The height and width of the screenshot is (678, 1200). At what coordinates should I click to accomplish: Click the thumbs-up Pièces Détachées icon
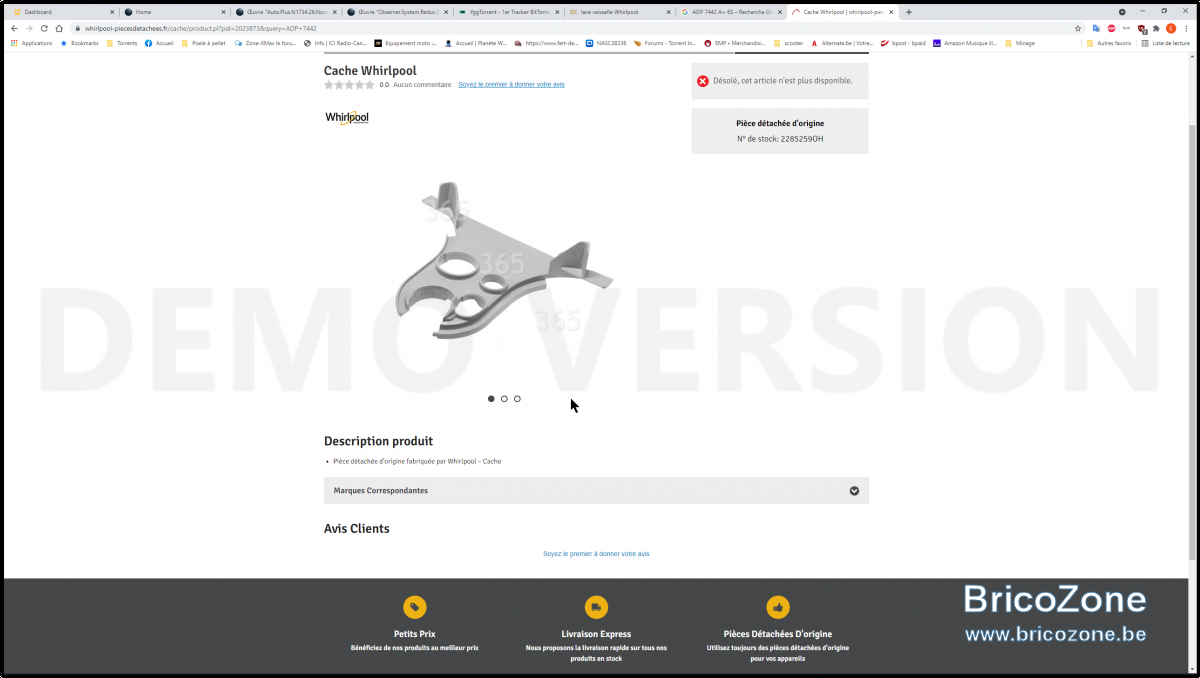(778, 607)
